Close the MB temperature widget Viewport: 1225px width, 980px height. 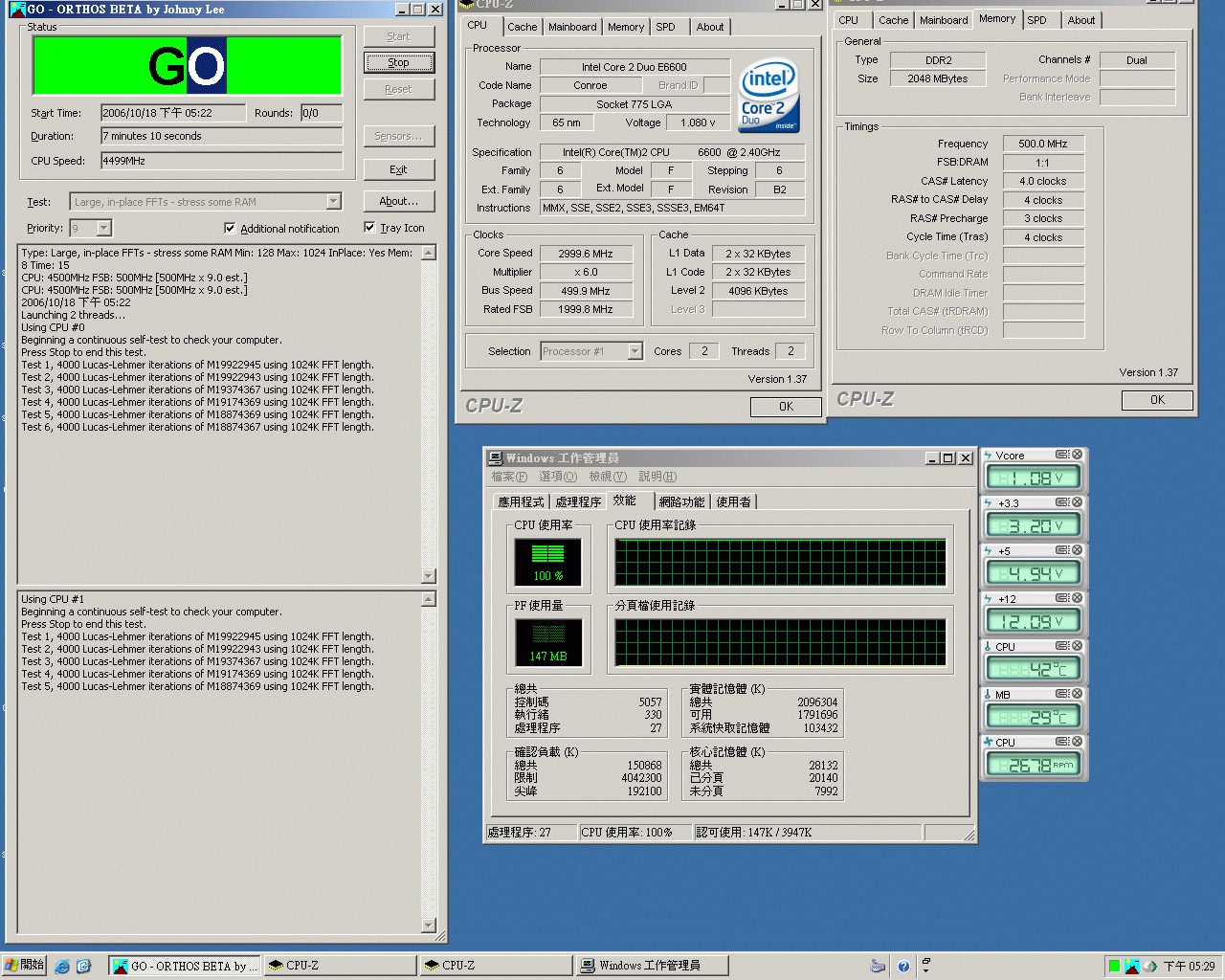click(1078, 694)
